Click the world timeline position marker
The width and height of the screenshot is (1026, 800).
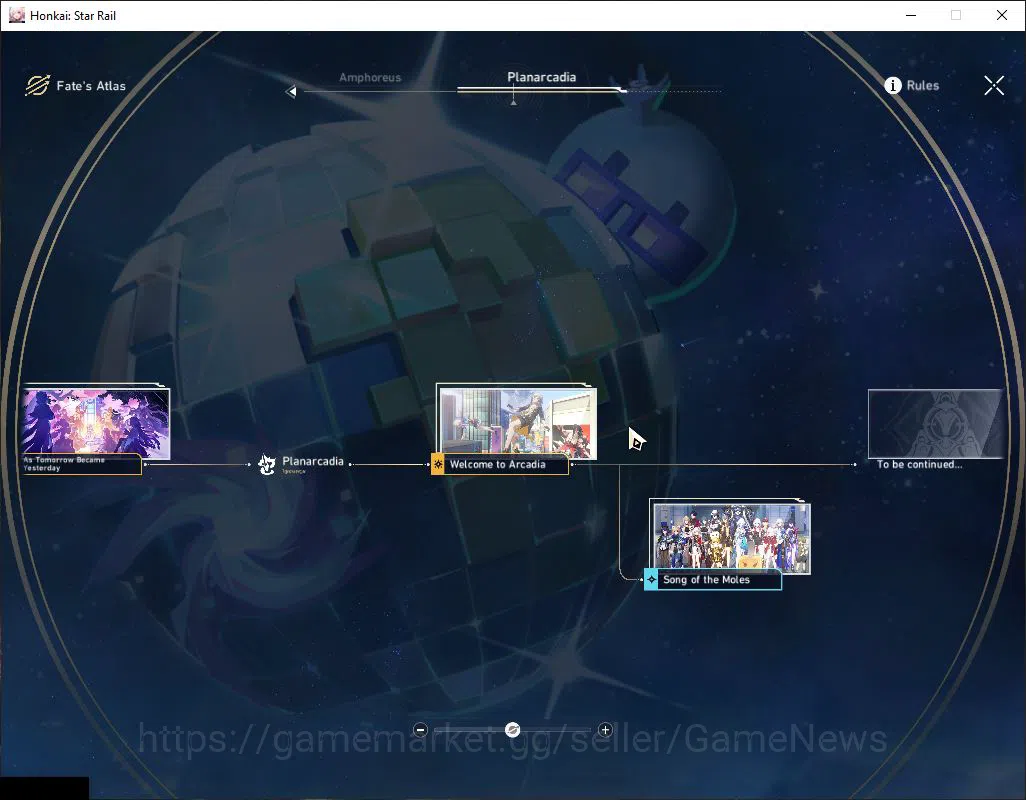click(x=514, y=101)
